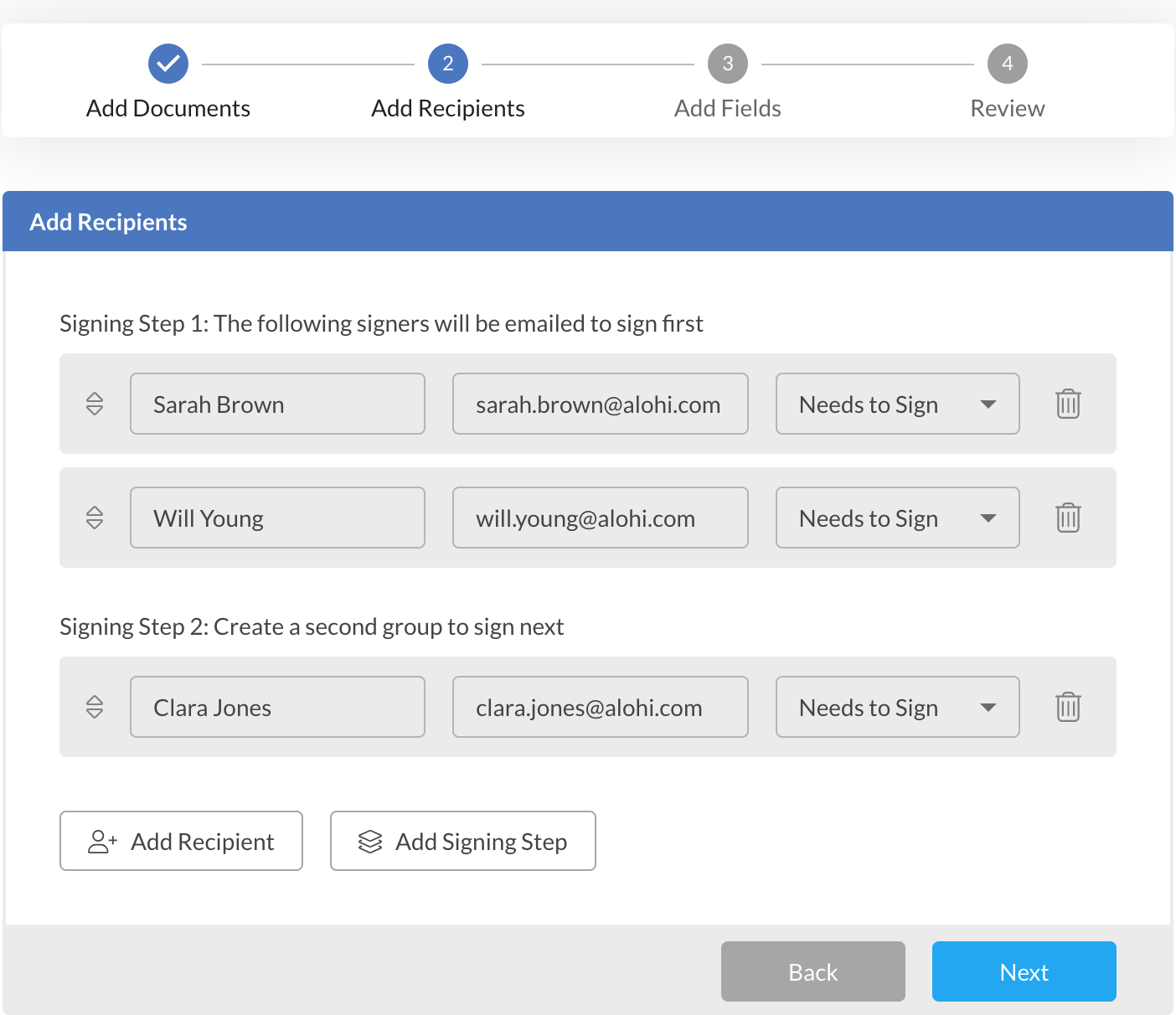The height and width of the screenshot is (1015, 1176).
Task: Click reorder arrows next to Will Young
Action: (95, 518)
